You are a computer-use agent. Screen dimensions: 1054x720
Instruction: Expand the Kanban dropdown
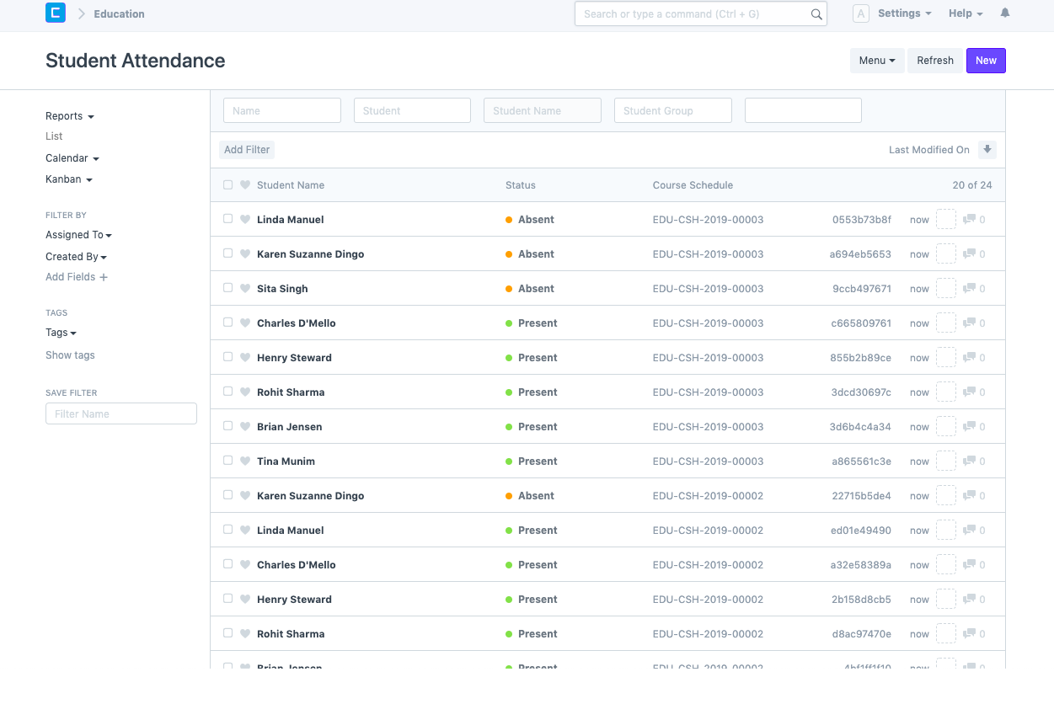click(x=69, y=179)
